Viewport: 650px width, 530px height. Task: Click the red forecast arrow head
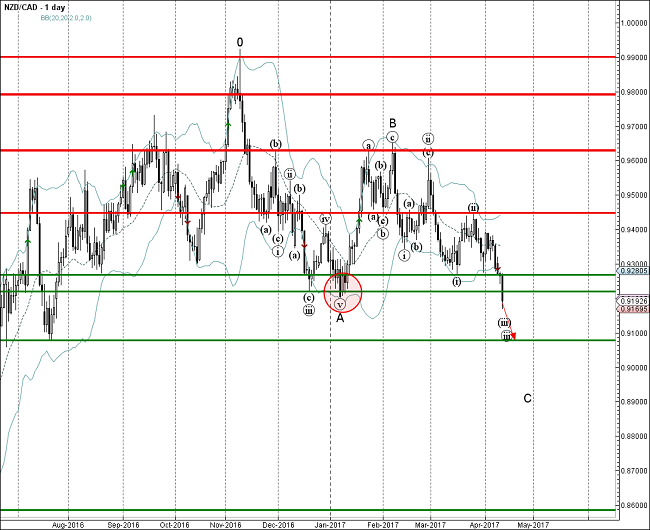(x=513, y=336)
